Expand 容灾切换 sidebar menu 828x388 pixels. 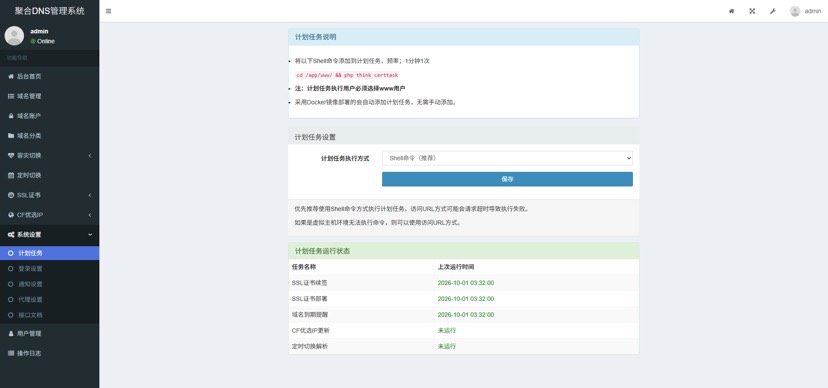coord(50,156)
